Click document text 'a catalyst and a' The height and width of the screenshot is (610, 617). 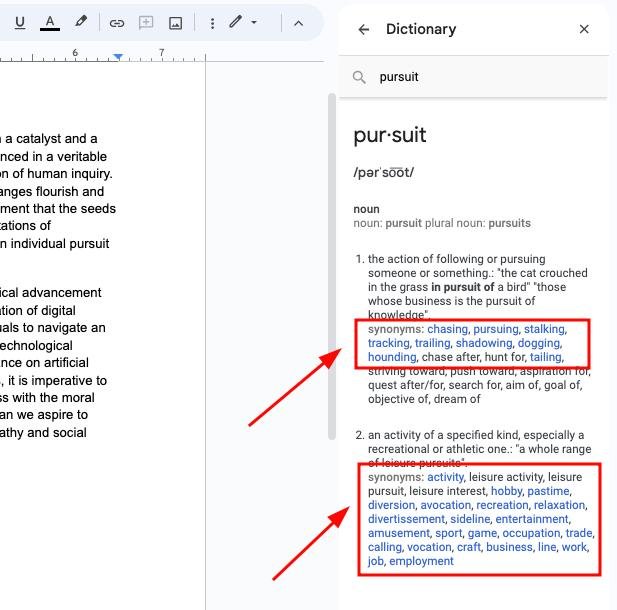51,139
